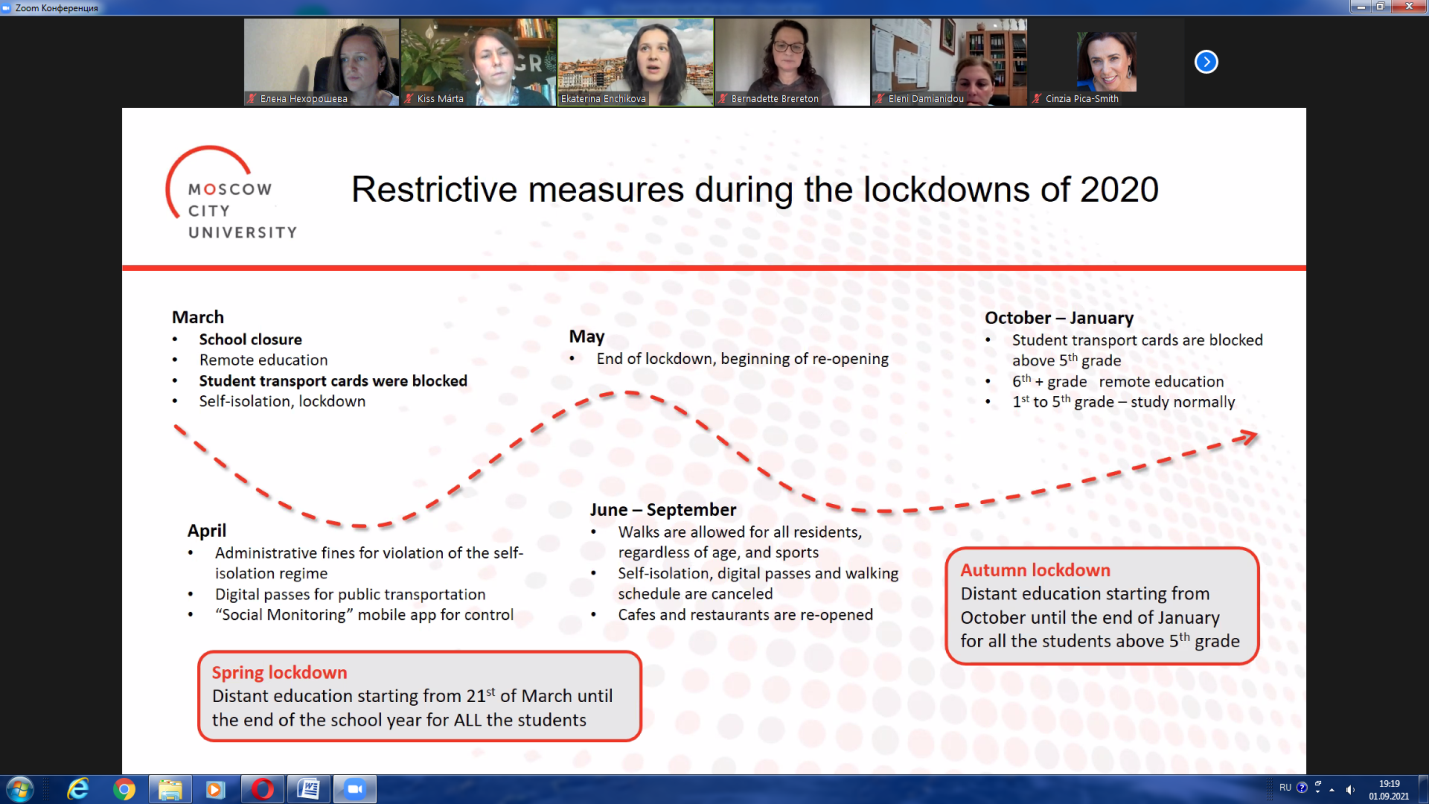Open the volume speaker icon in tray
This screenshot has height=804, width=1429.
pyautogui.click(x=1350, y=789)
